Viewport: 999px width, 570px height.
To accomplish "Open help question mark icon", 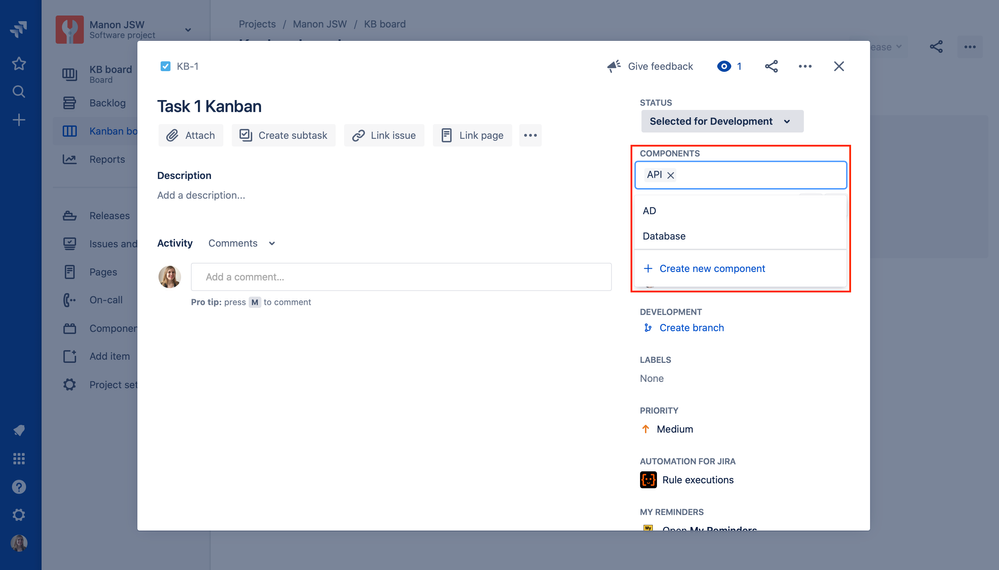I will [19, 487].
